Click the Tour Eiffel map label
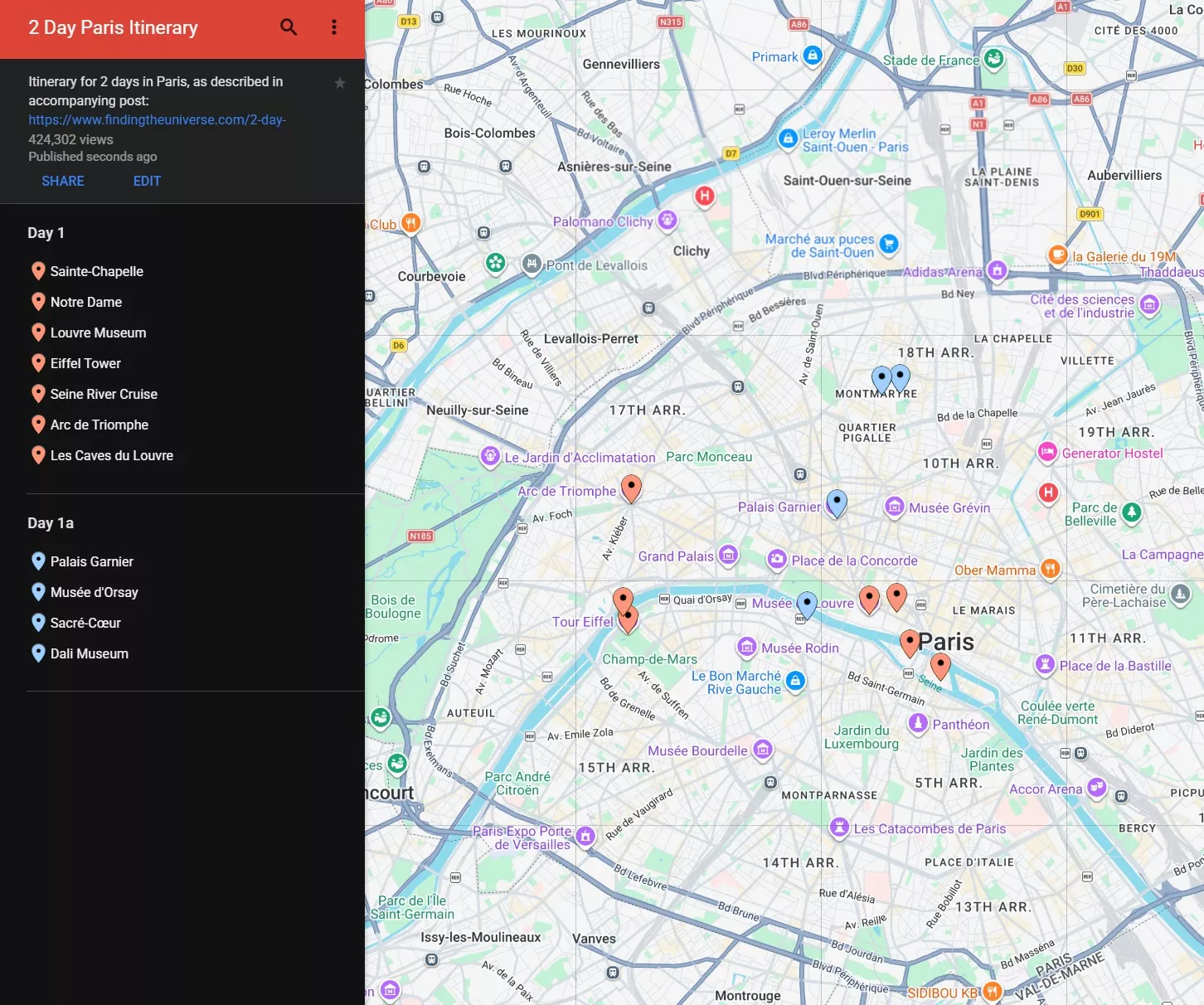The width and height of the screenshot is (1204, 1005). click(583, 622)
